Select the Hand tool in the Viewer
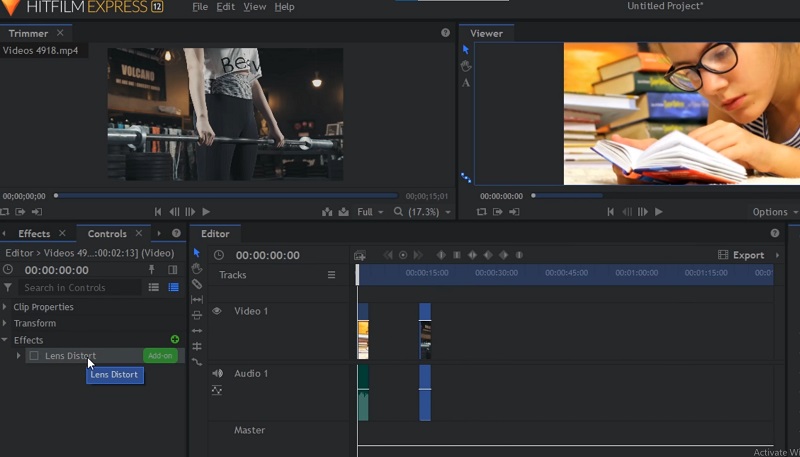Image resolution: width=800 pixels, height=457 pixels. point(466,66)
